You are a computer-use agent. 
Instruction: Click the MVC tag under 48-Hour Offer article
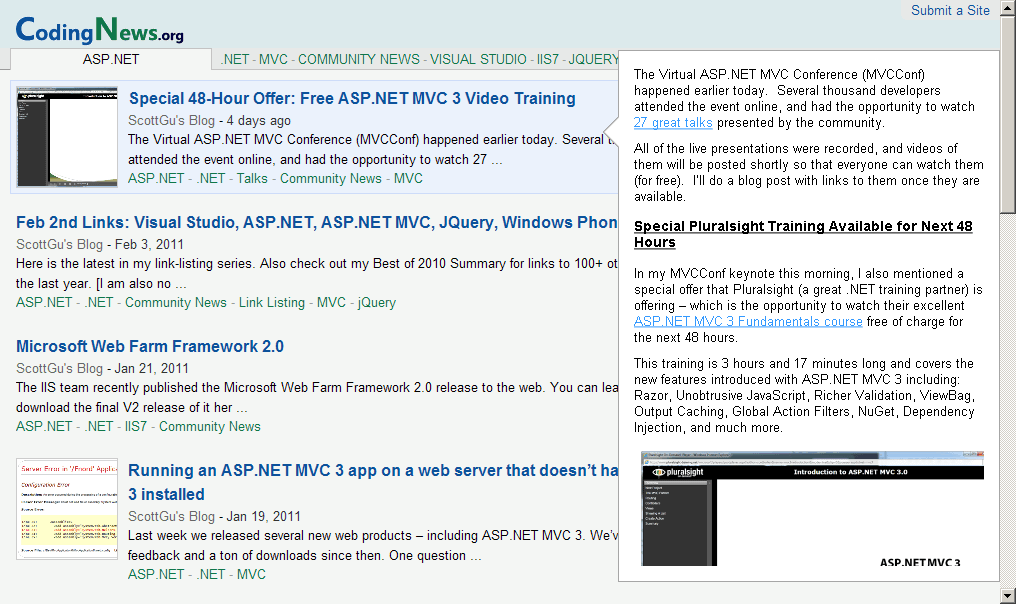[408, 178]
